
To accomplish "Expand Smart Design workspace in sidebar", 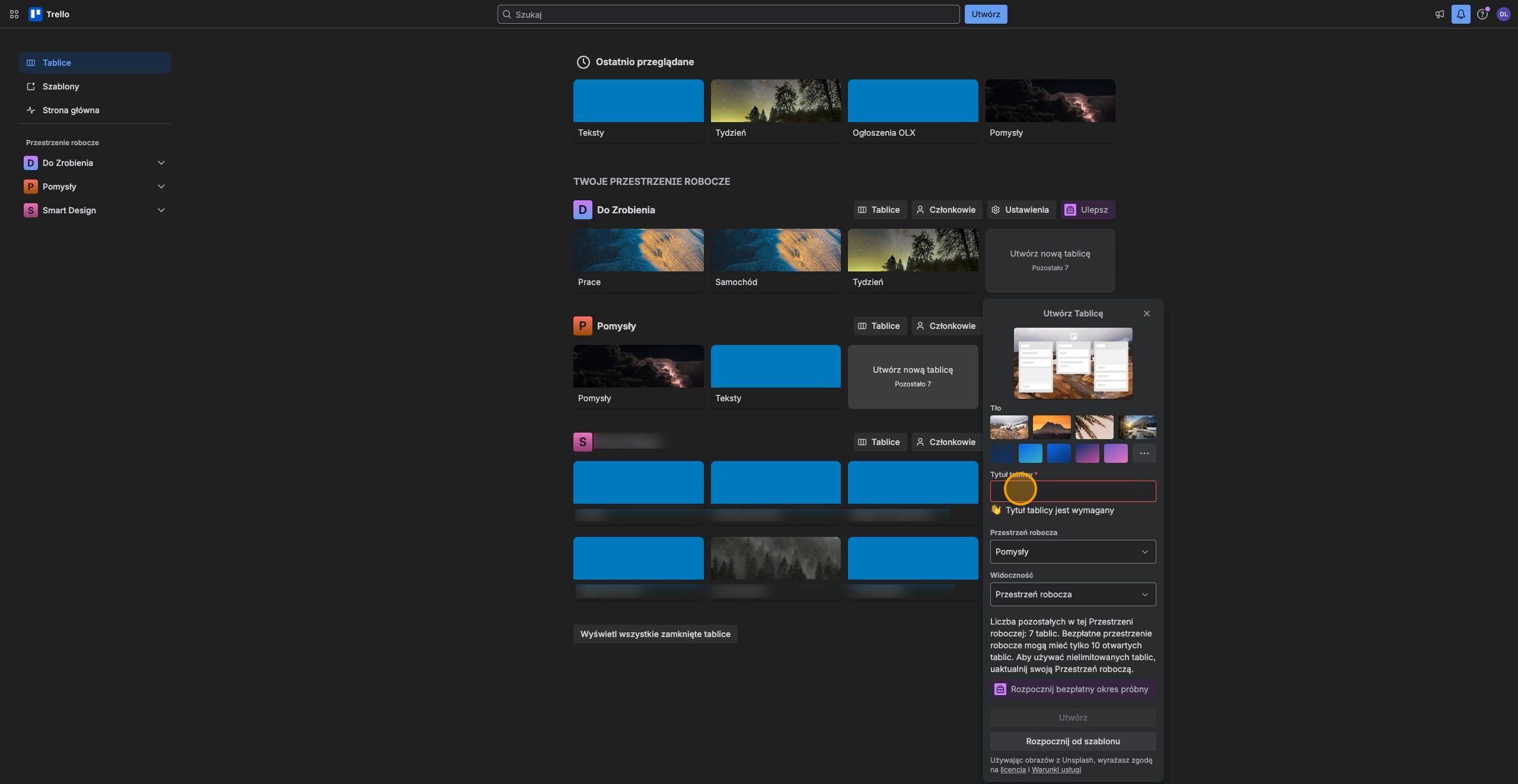I will click(x=161, y=210).
